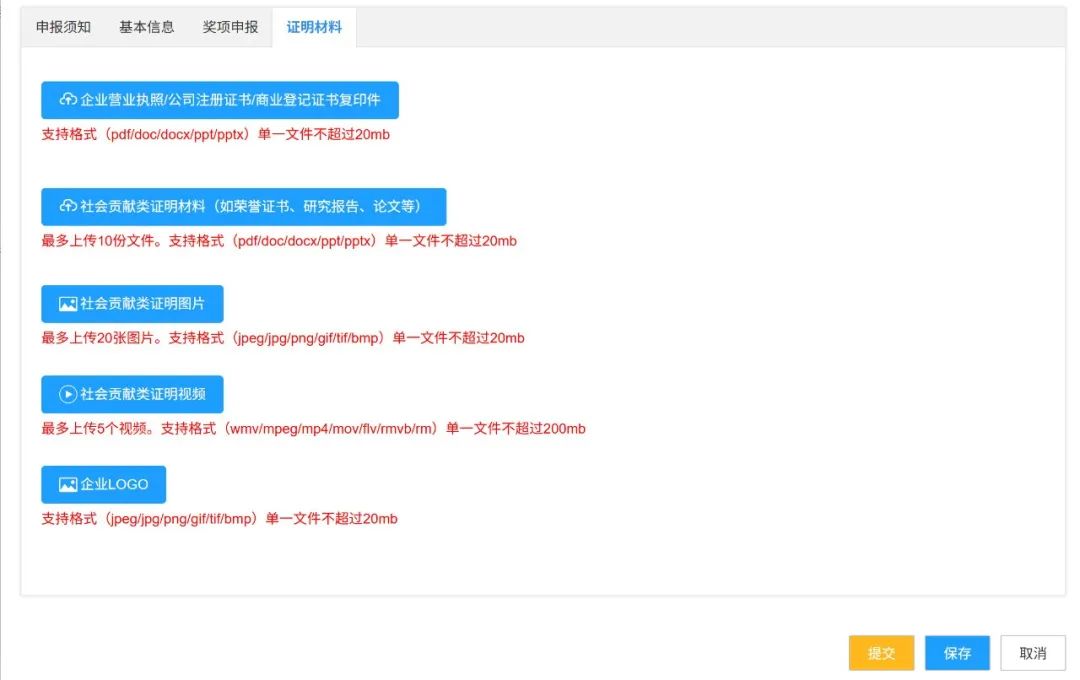Screen dimensions: 1080x680
Task: Upload 社会贡献类证明材料 documents
Action: point(244,207)
